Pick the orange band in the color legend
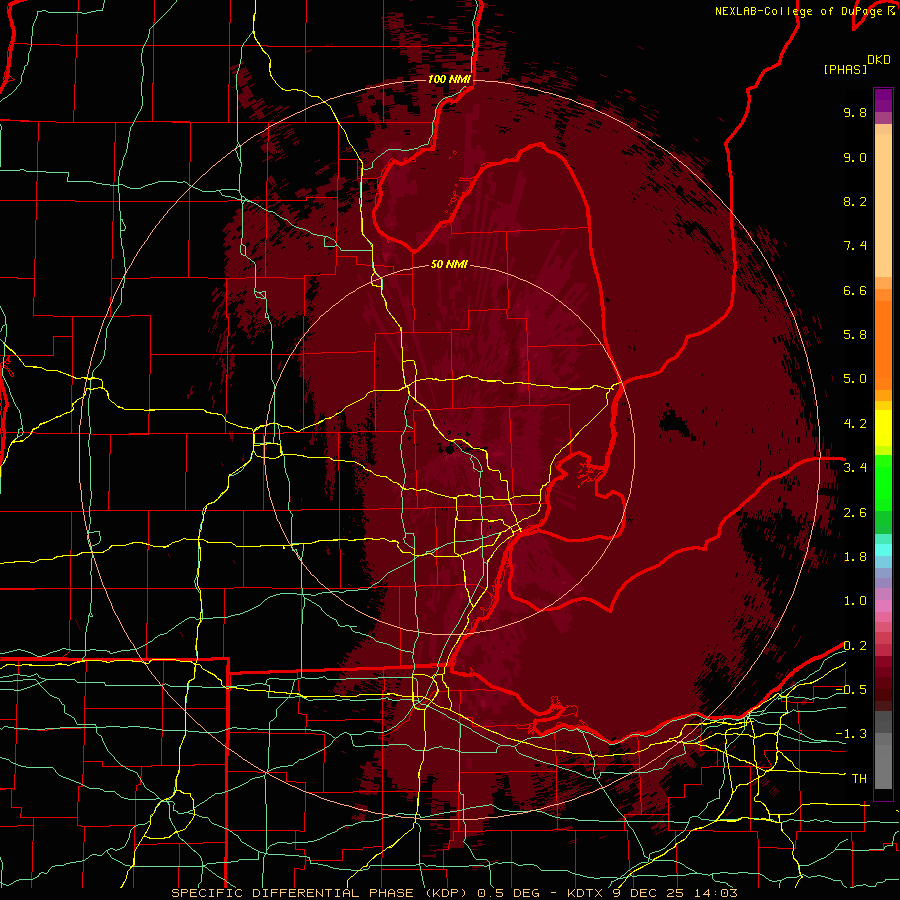 [883, 344]
